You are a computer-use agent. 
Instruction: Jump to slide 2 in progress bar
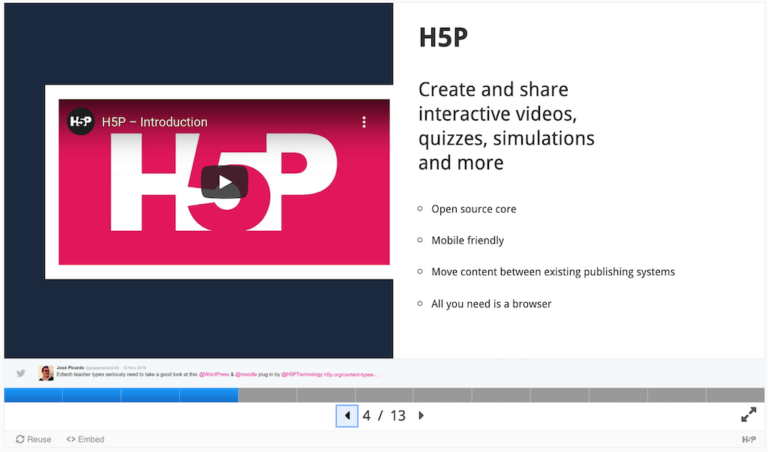(x=92, y=395)
